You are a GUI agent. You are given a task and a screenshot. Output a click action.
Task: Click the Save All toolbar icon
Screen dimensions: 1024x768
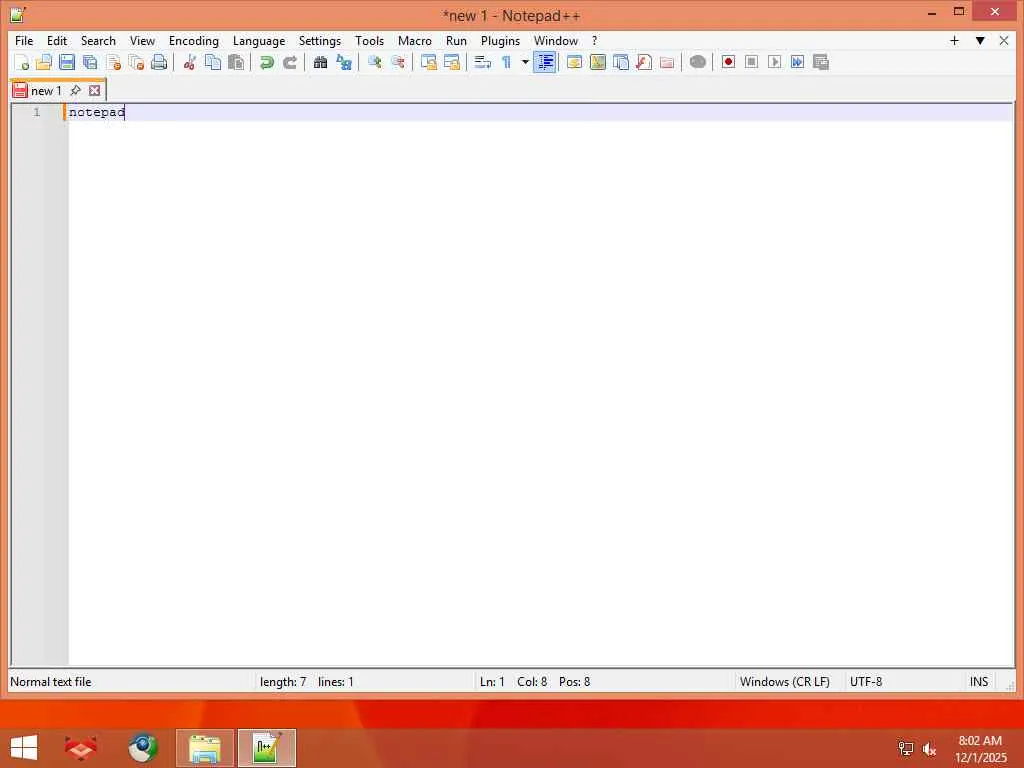[90, 62]
